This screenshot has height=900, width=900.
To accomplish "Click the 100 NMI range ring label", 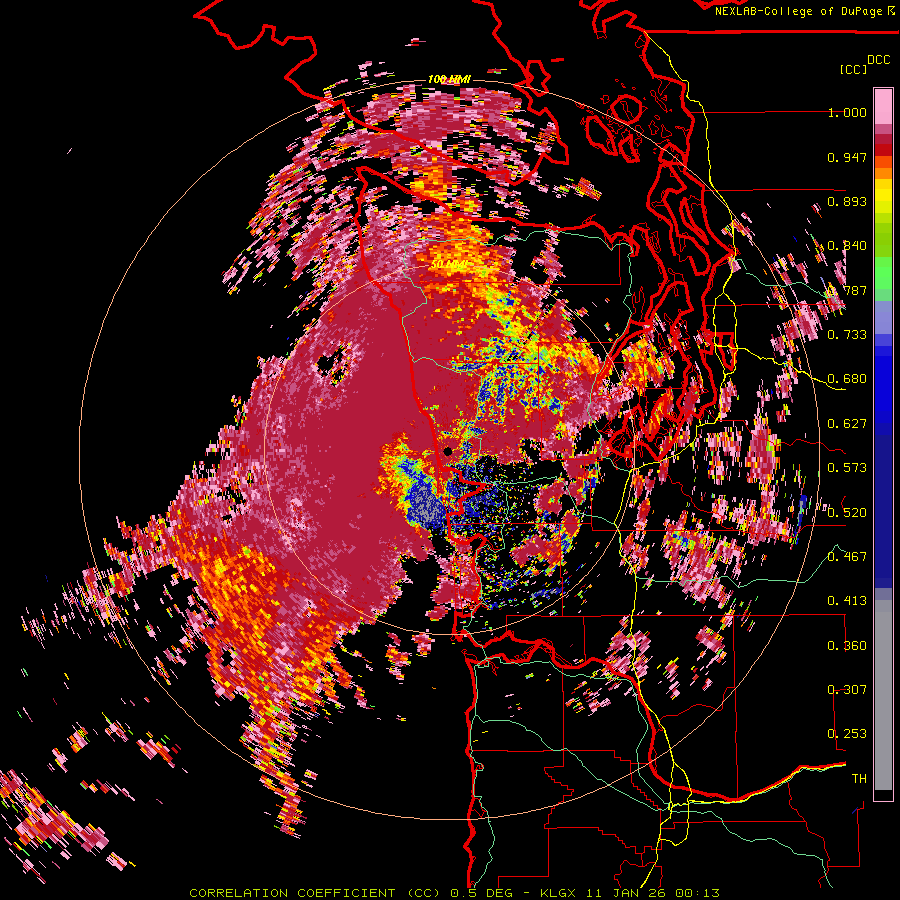I will point(449,79).
